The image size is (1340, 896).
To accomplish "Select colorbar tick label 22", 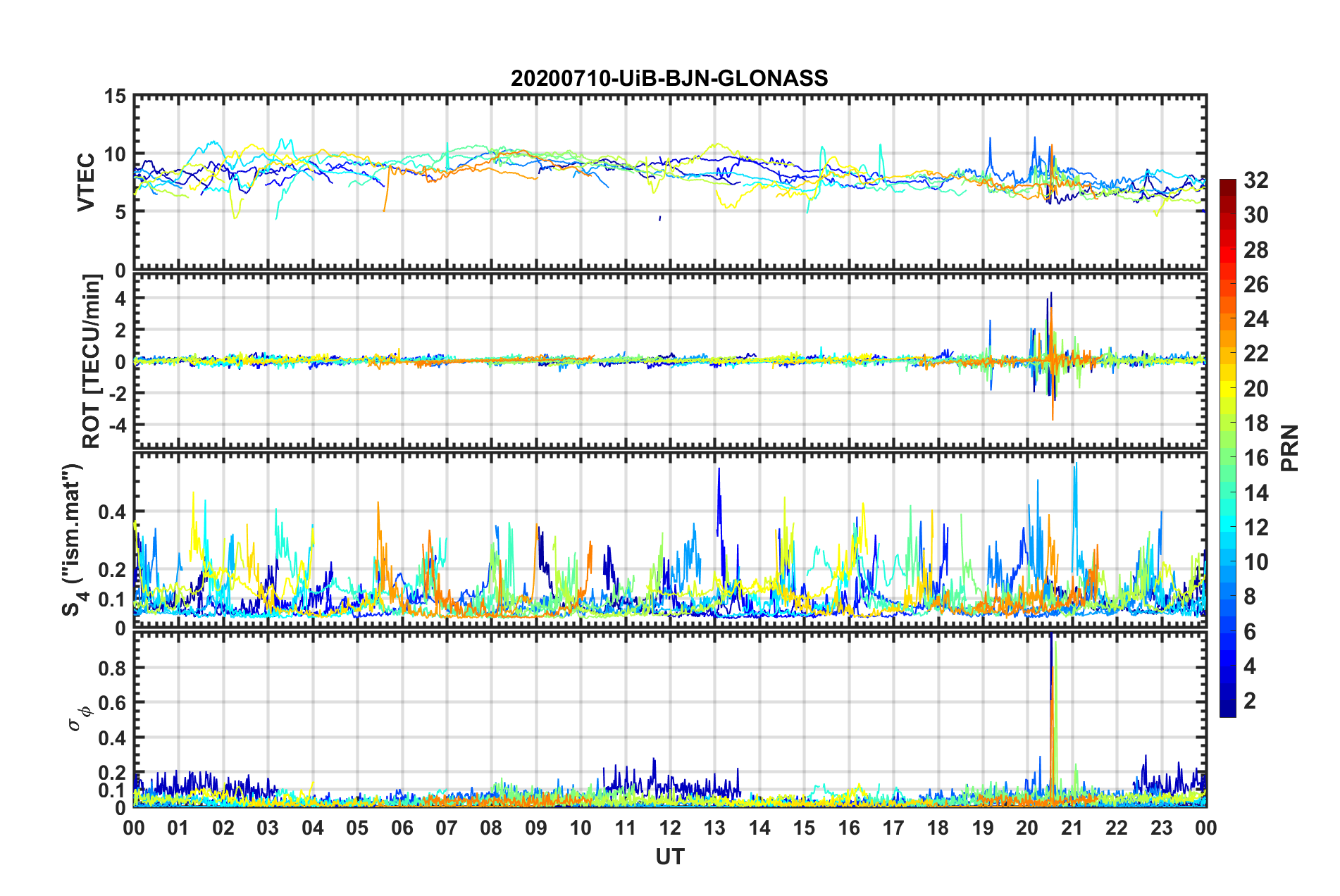I will click(1255, 354).
